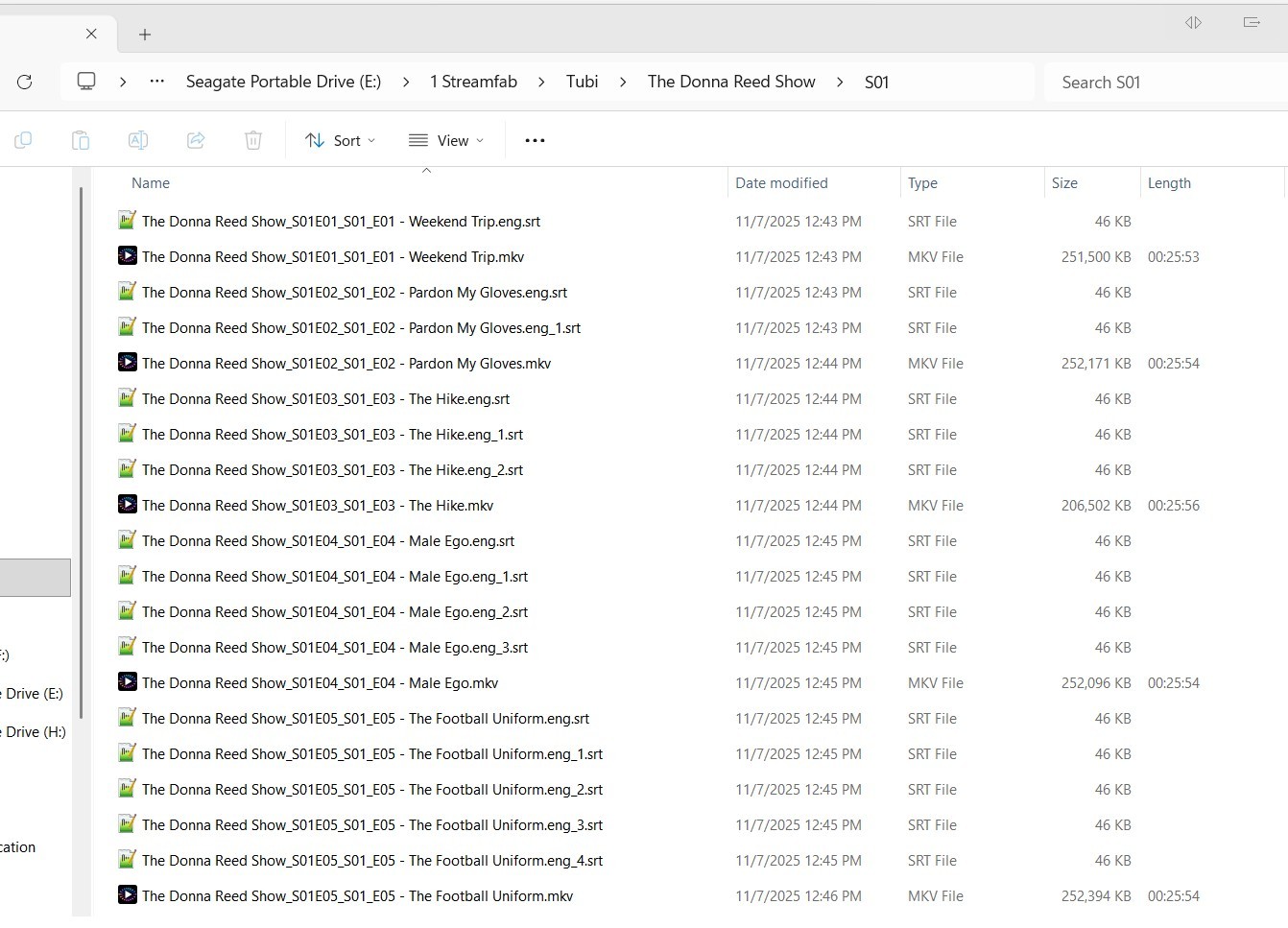The image size is (1288, 928).
Task: Click the Paste clipboard icon
Action: pos(81,141)
